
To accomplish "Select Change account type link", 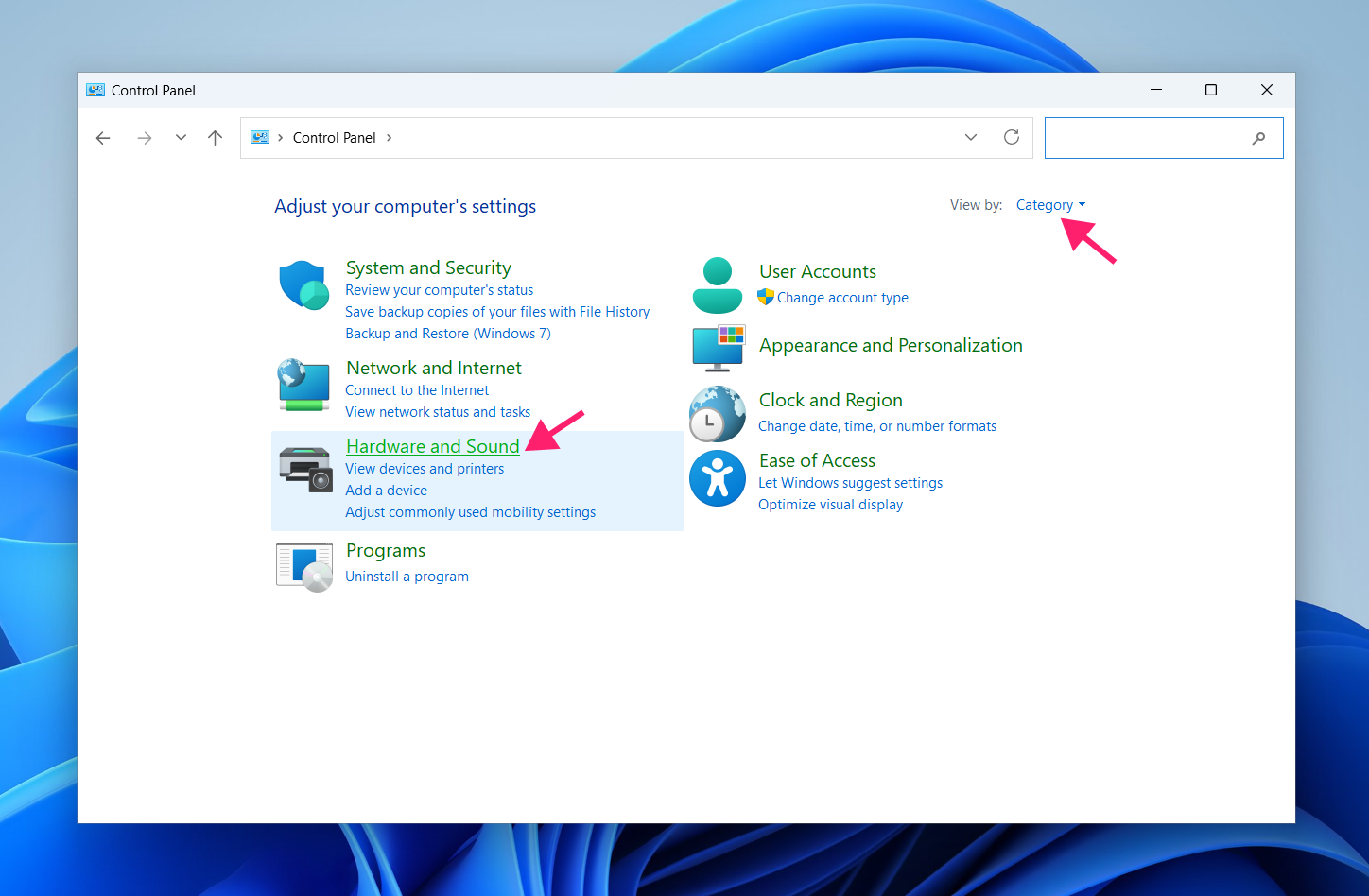I will [842, 298].
